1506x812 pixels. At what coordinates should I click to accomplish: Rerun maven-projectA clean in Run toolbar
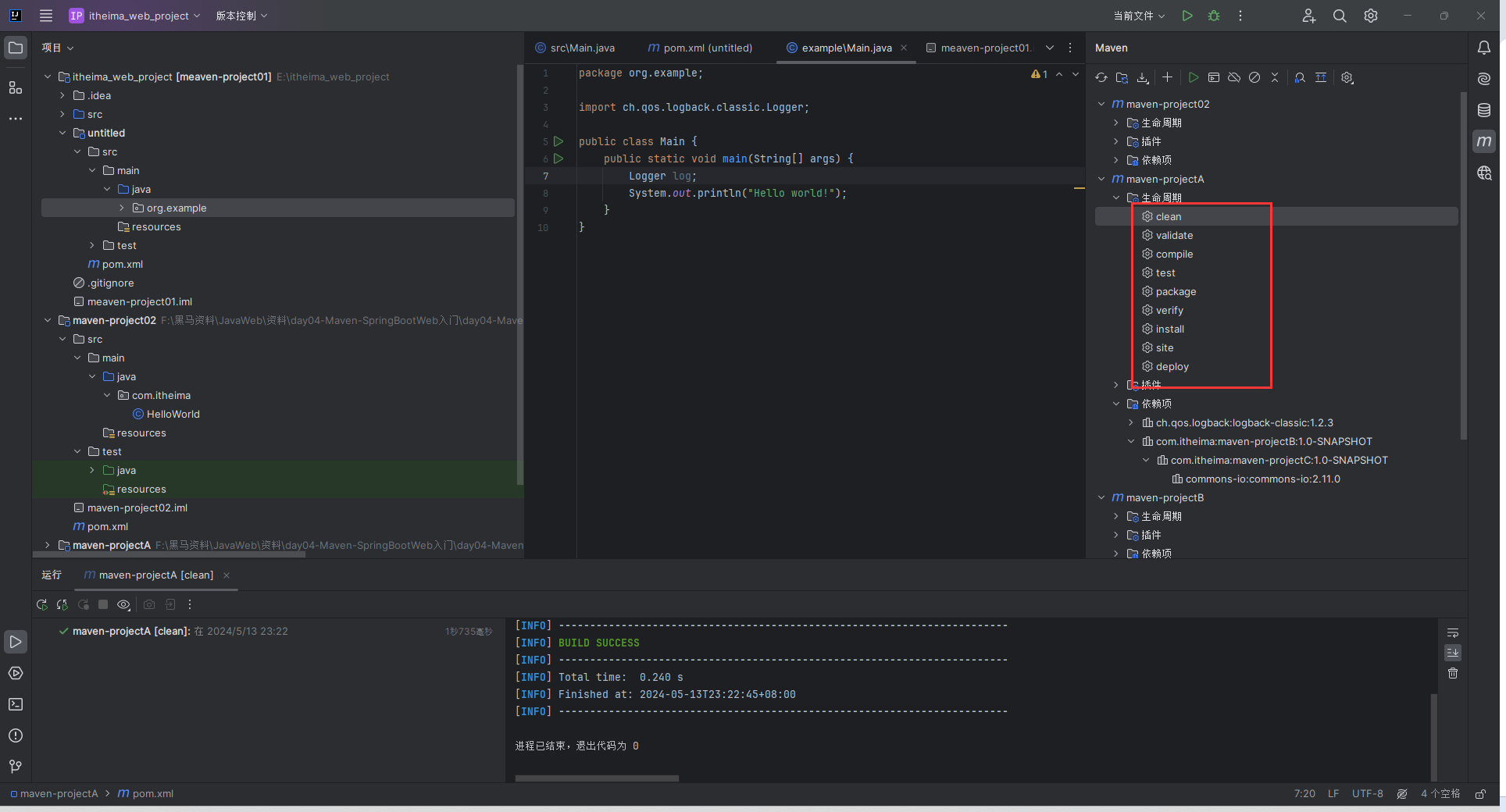(42, 604)
